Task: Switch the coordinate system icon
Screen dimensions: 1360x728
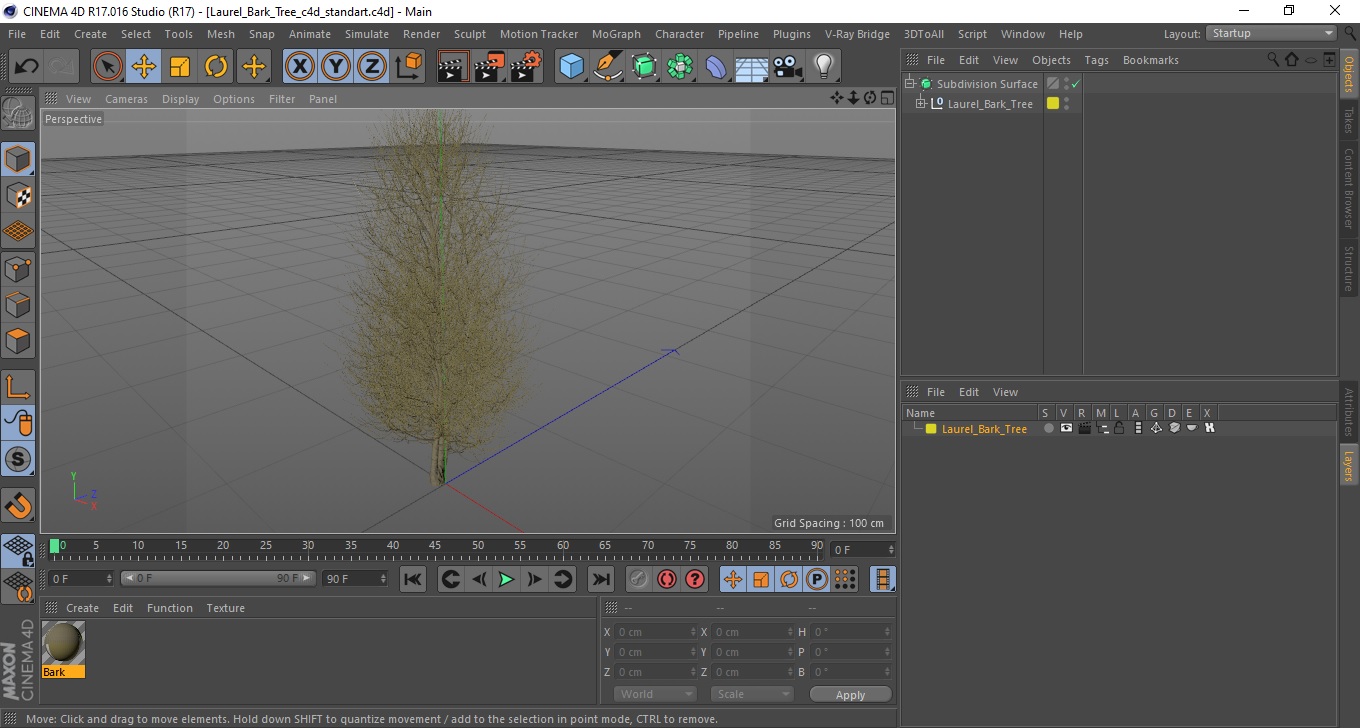Action: coord(408,67)
